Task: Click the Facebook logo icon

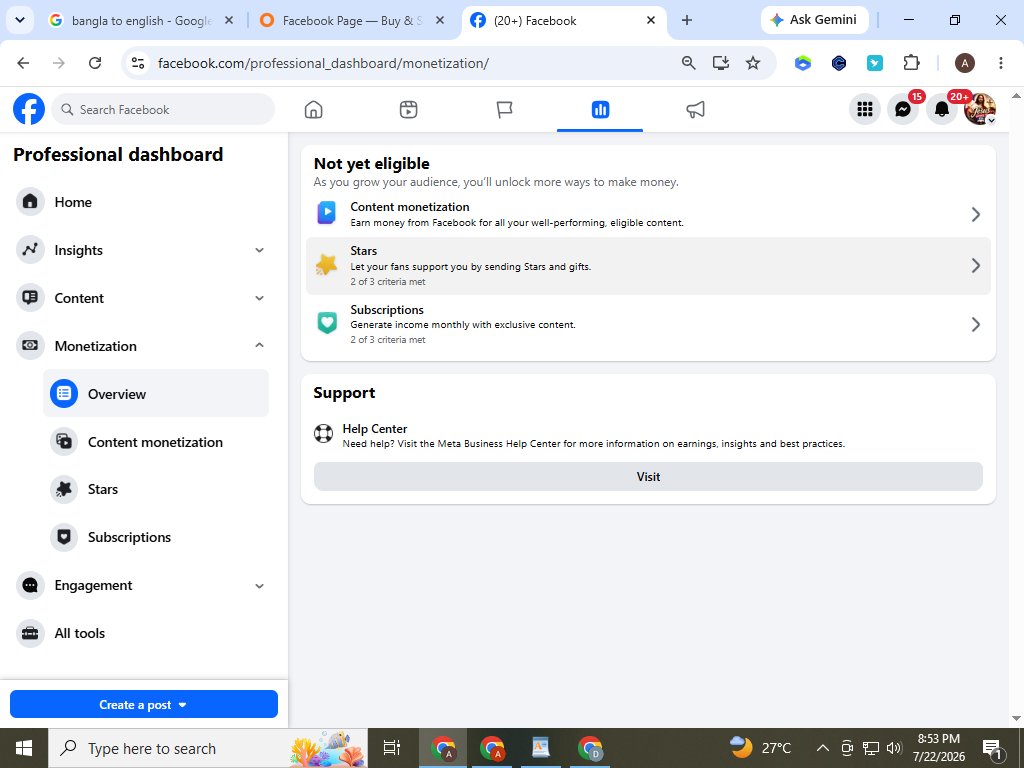Action: point(29,109)
